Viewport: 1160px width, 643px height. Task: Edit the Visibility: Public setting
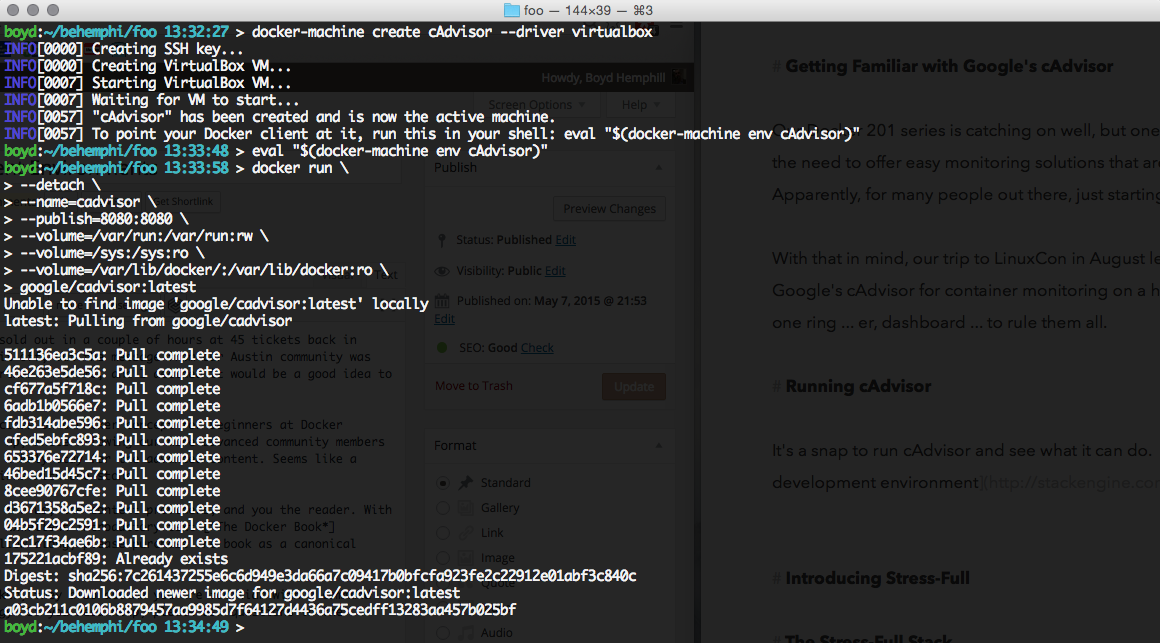coord(555,271)
